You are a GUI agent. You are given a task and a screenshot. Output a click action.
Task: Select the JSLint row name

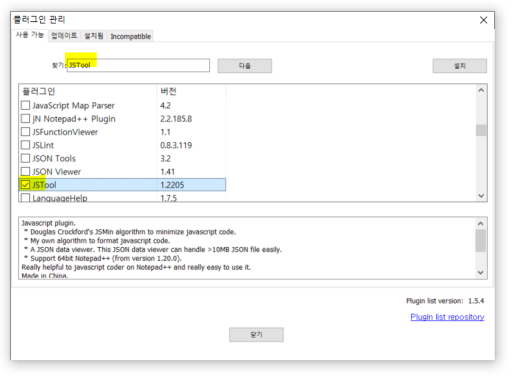[43, 145]
